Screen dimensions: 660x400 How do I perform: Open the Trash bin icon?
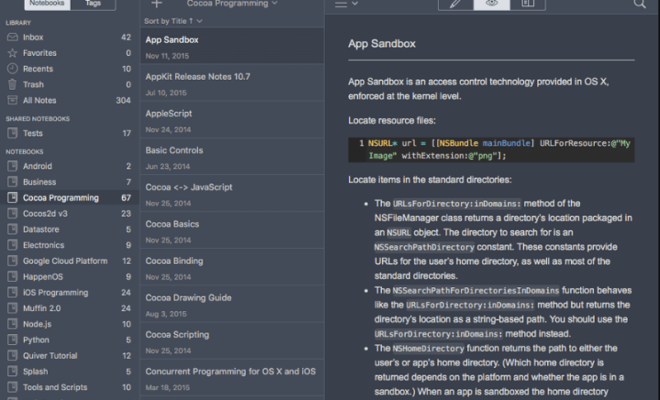coord(13,85)
